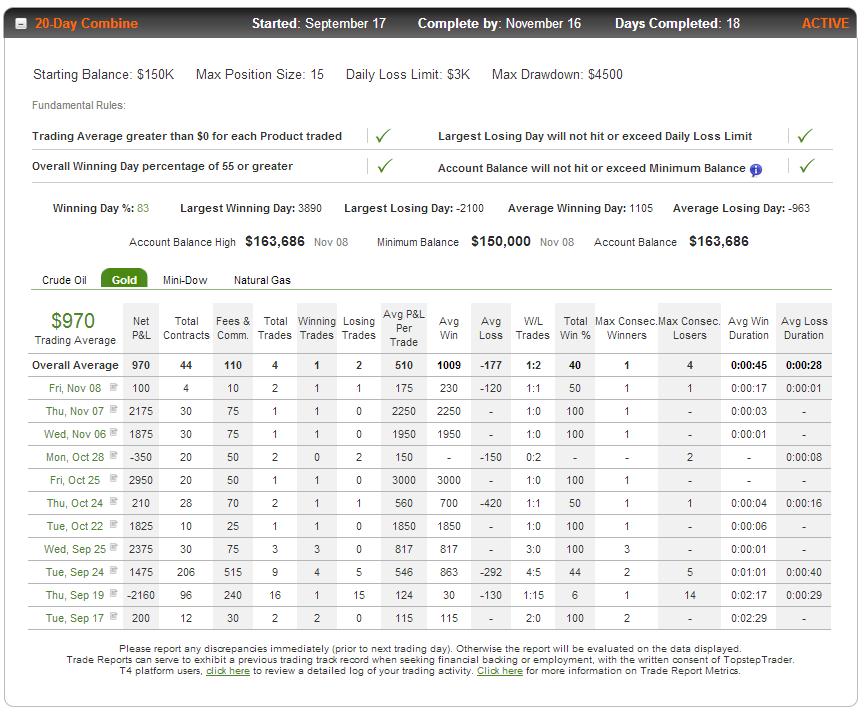The width and height of the screenshot is (864, 716).
Task: Click the Largest Winning Day: 3890 text
Action: point(251,208)
